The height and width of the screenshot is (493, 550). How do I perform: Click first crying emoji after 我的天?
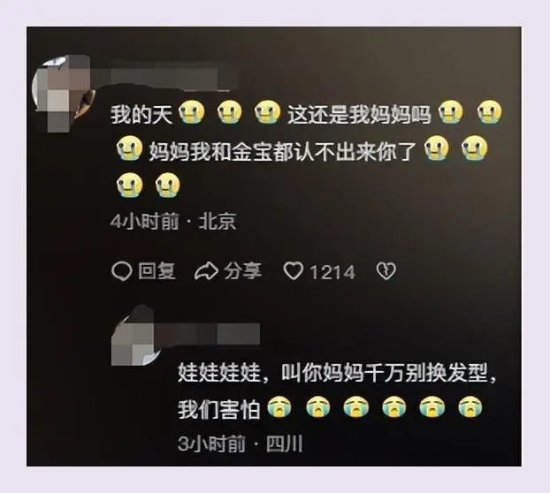coord(192,112)
